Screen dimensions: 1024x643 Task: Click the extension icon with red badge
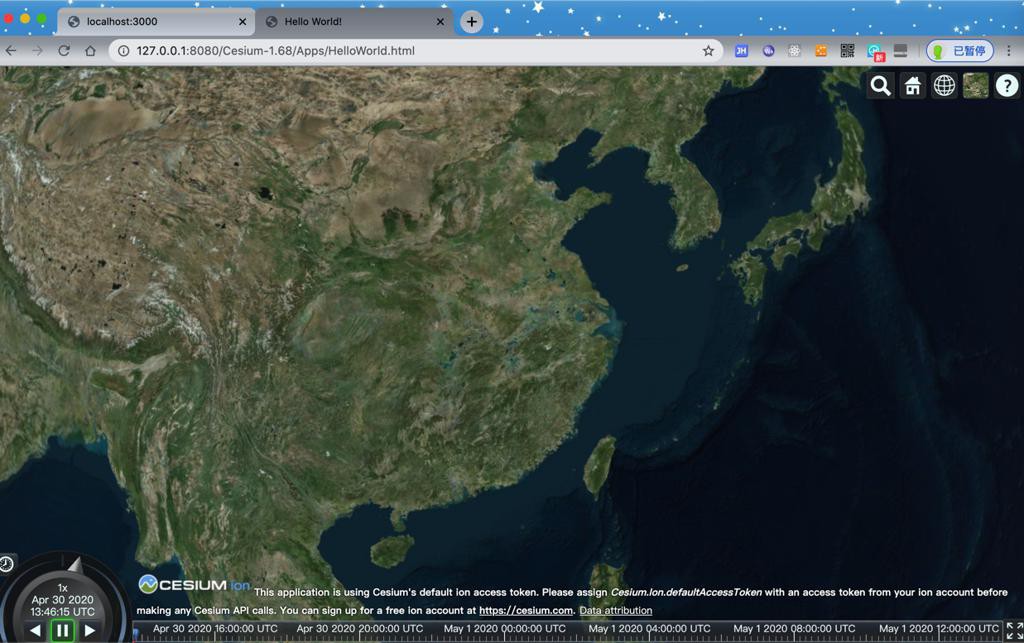875,52
